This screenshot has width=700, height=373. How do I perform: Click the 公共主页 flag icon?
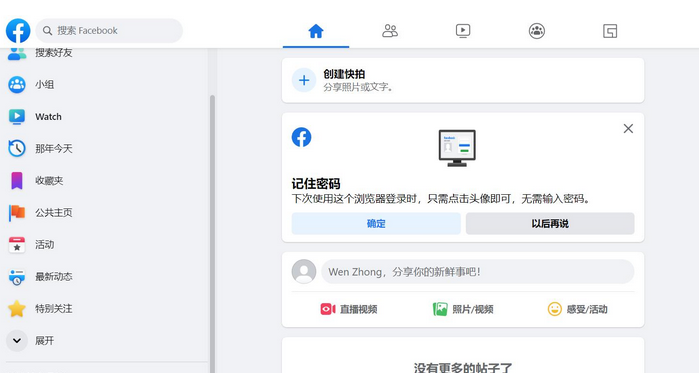coord(17,213)
